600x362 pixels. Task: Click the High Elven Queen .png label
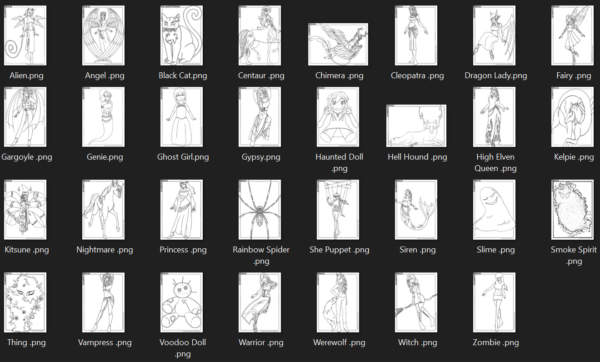pos(496,163)
